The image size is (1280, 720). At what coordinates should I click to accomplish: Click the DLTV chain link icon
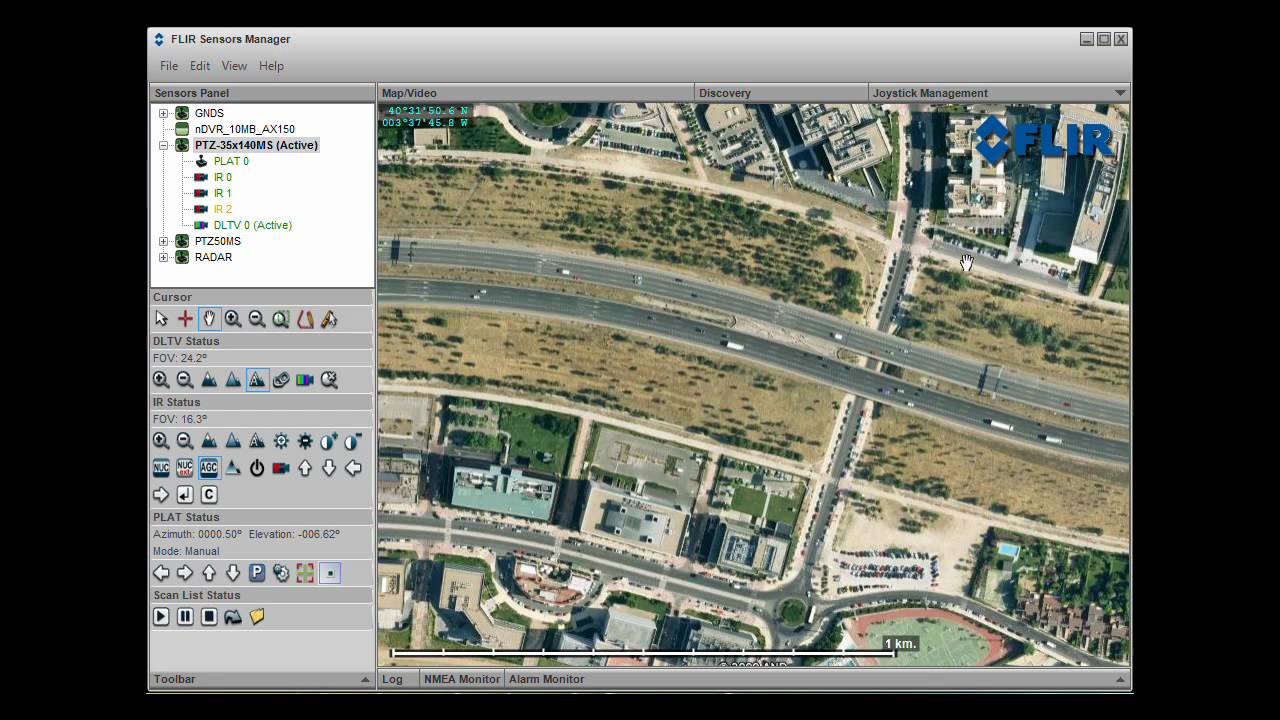point(281,380)
